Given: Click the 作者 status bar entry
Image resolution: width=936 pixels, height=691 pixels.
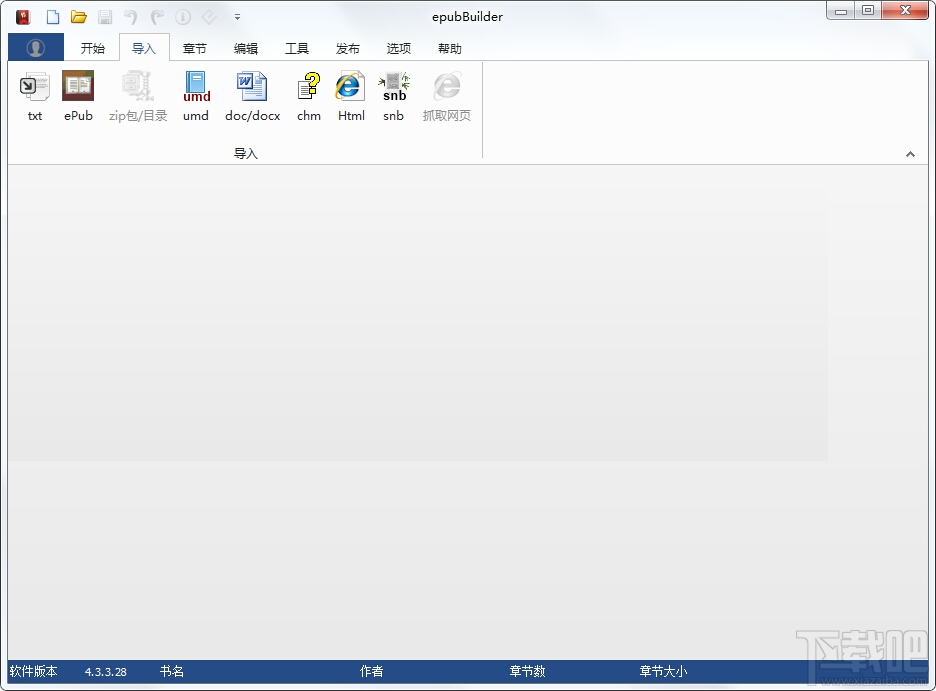Looking at the screenshot, I should tap(371, 671).
